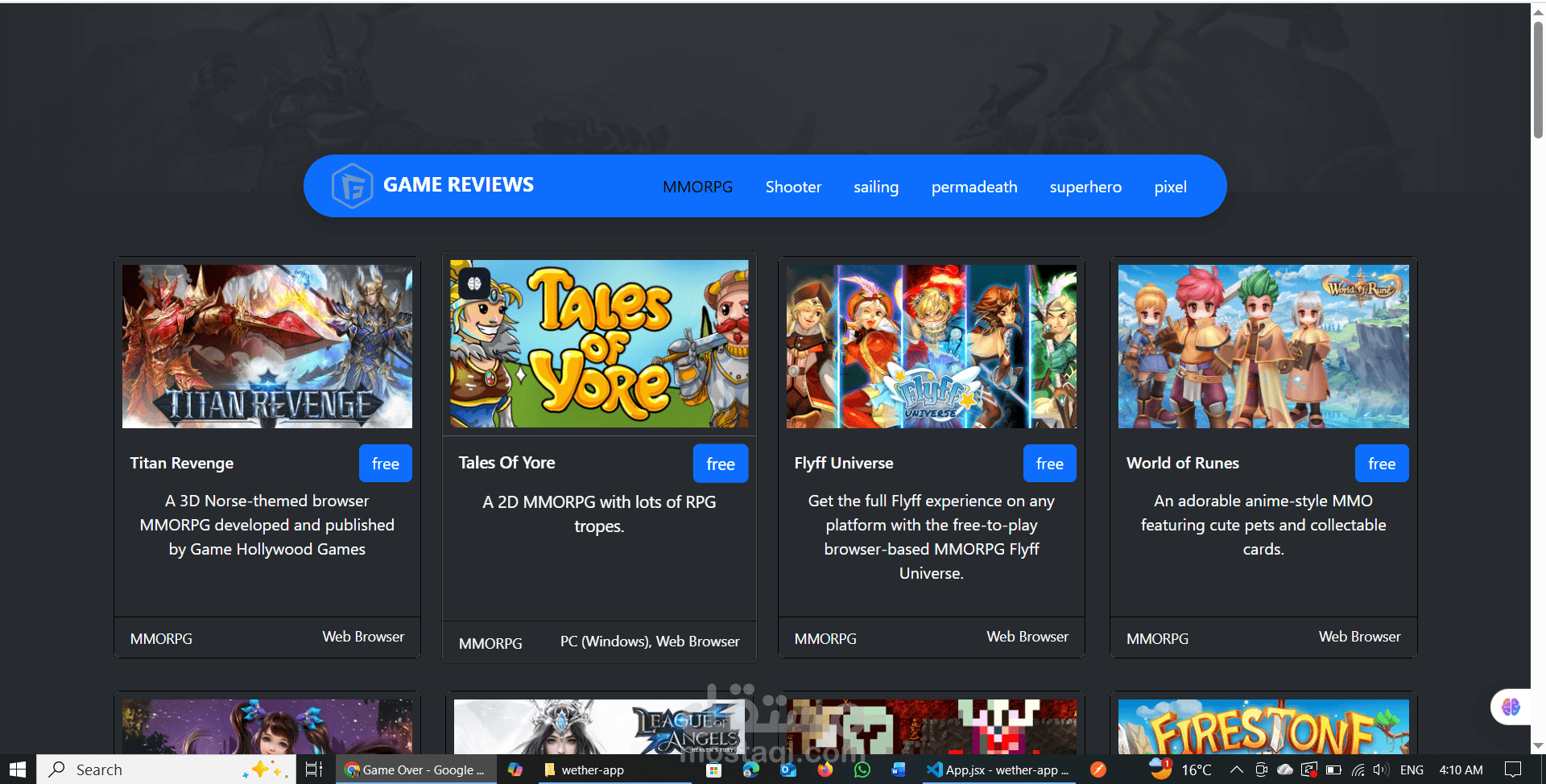Viewport: 1546px width, 784px height.
Task: Open the Firestone game thumbnail
Action: [1263, 727]
